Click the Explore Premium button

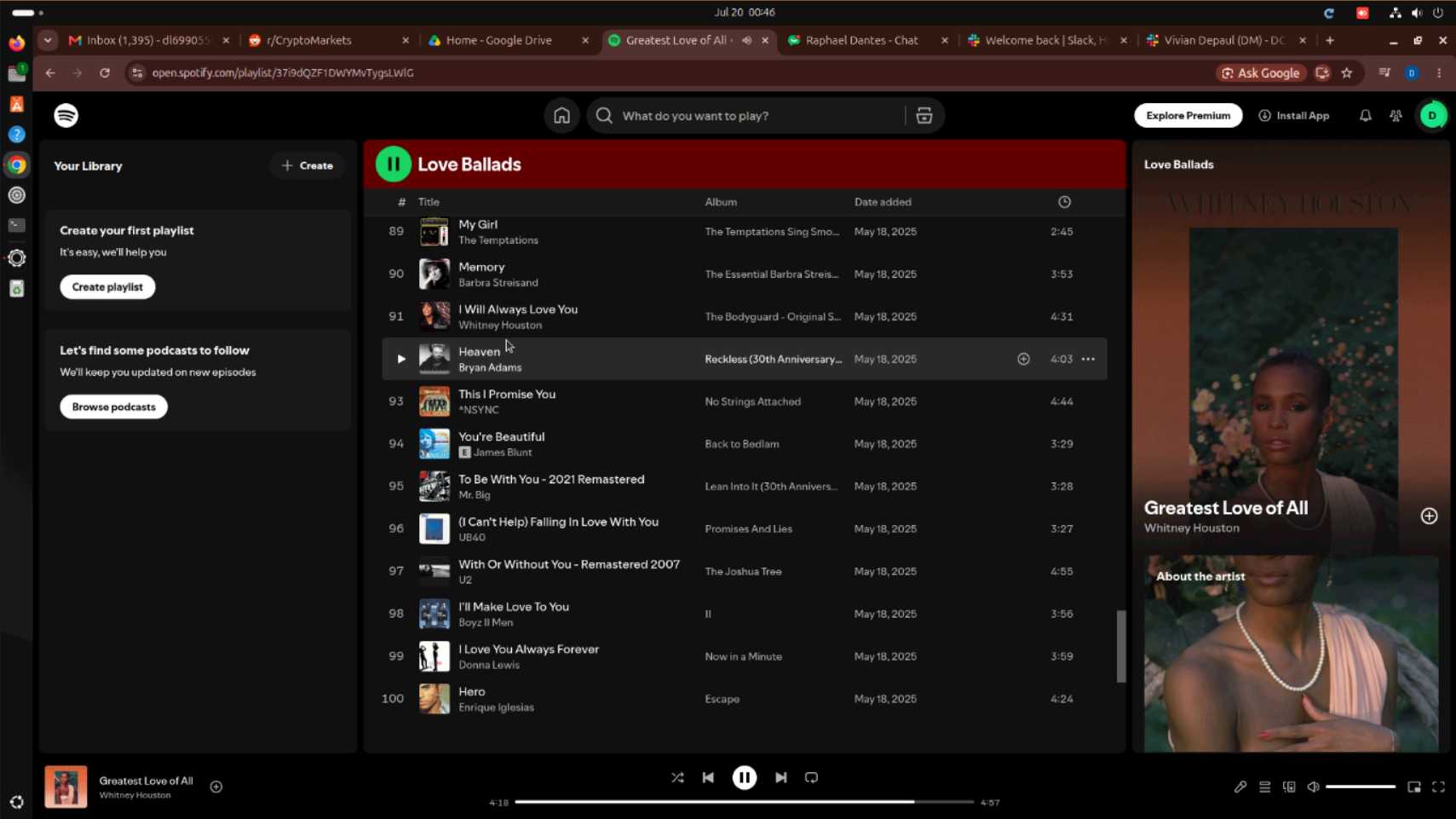coord(1188,116)
